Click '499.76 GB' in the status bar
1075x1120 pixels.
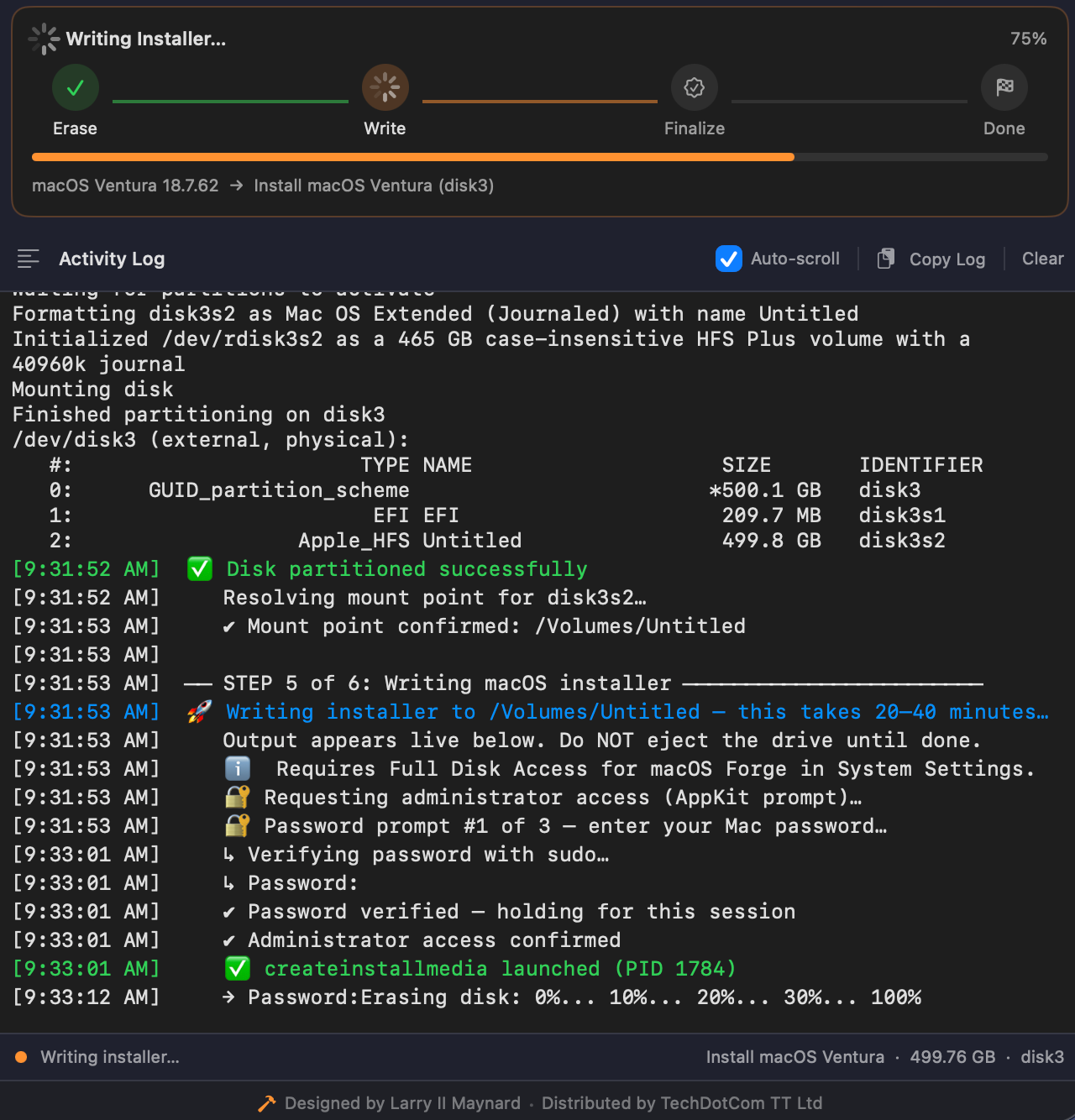tap(952, 1057)
